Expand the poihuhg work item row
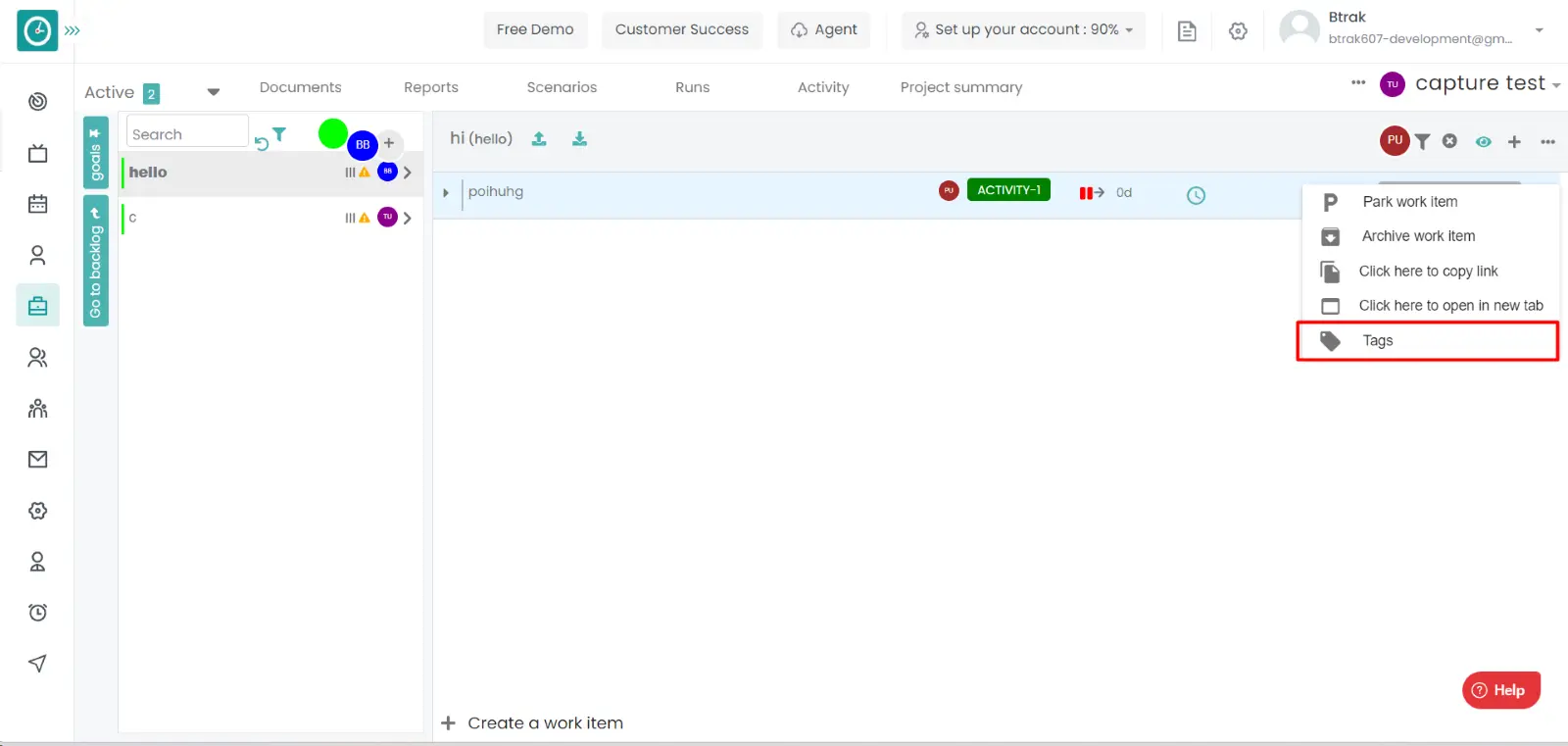This screenshot has height=746, width=1568. (x=446, y=193)
